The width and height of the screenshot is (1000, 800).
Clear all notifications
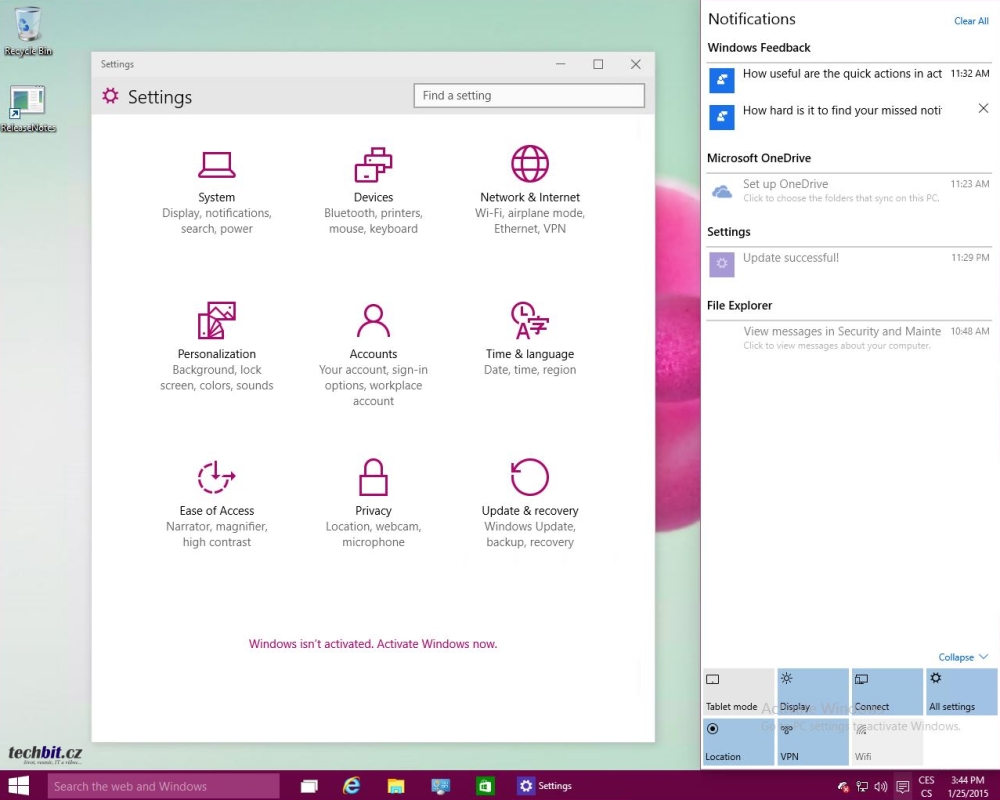pyautogui.click(x=970, y=21)
